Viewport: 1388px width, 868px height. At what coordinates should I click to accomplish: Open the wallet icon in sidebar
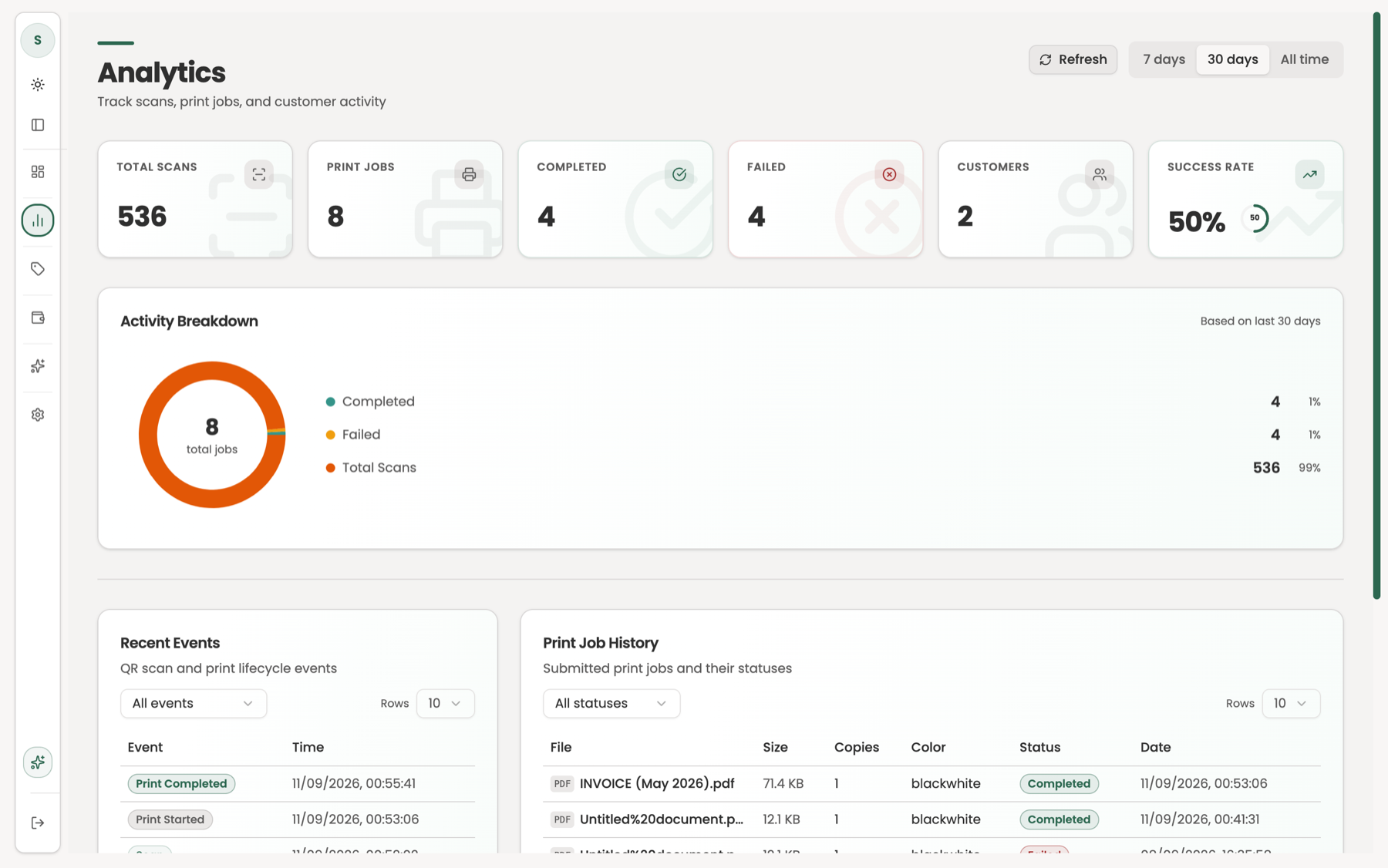[x=37, y=318]
